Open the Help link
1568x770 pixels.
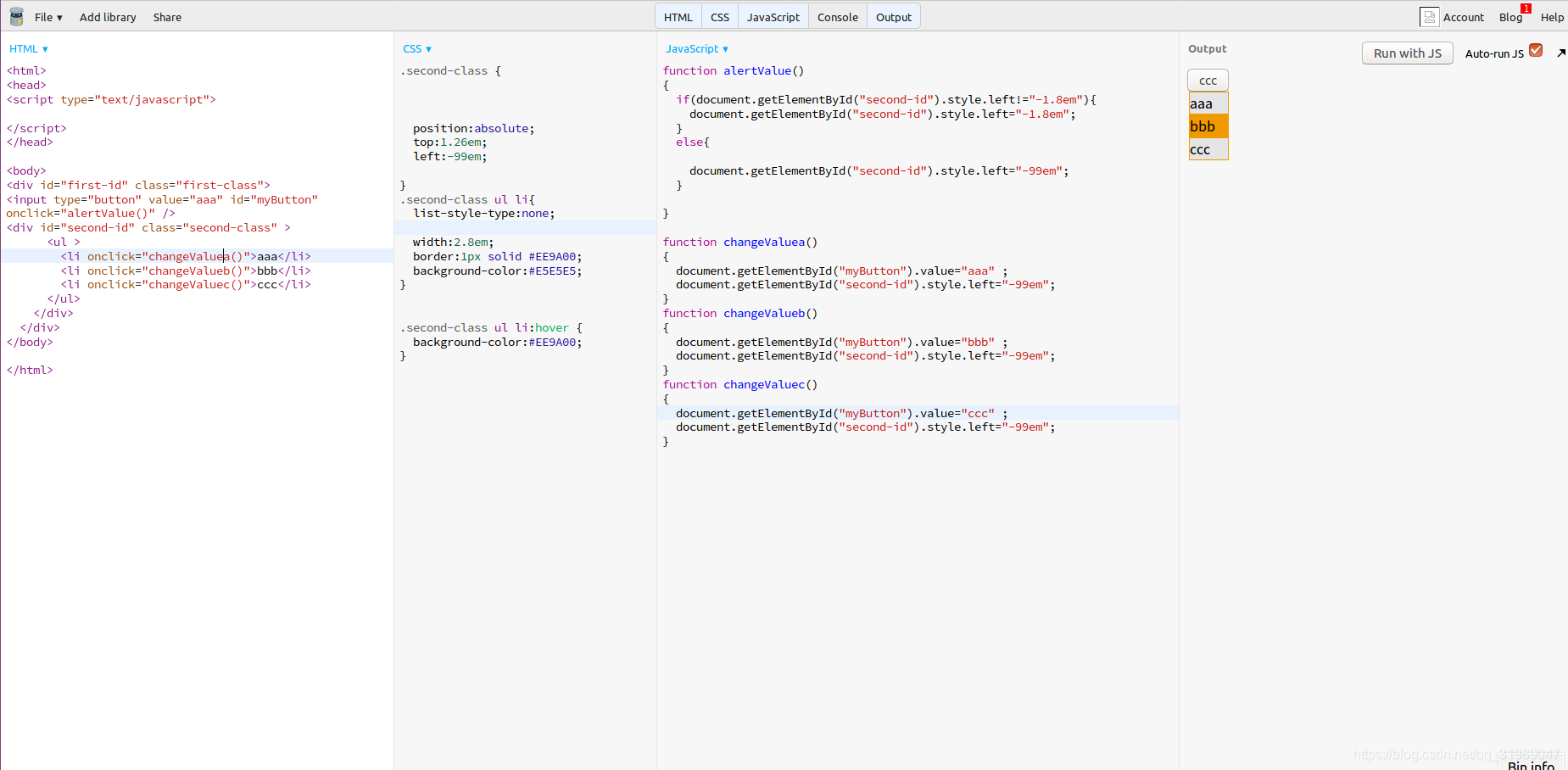[1552, 17]
